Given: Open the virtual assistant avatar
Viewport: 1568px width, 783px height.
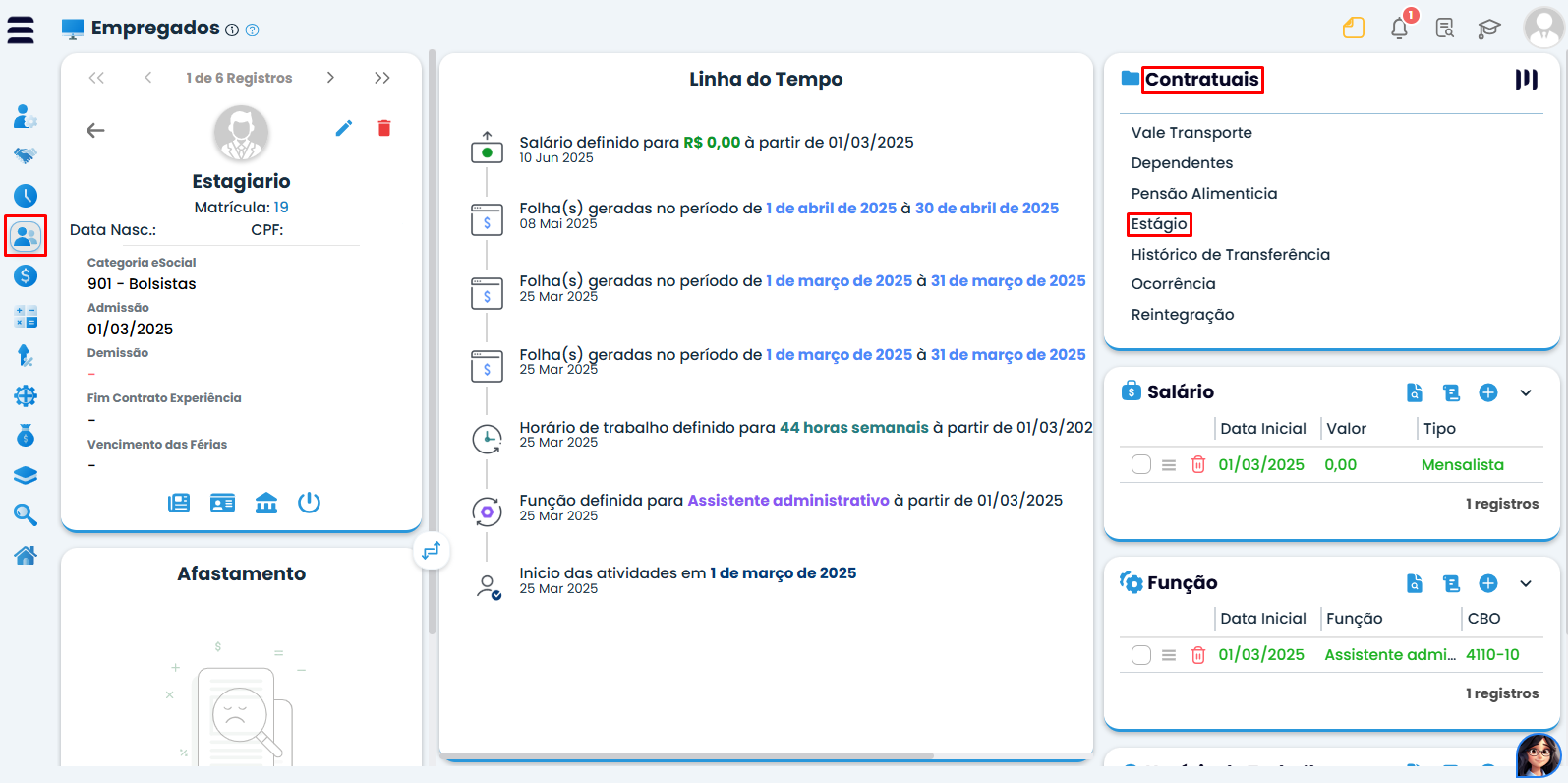Looking at the screenshot, I should (x=1539, y=755).
